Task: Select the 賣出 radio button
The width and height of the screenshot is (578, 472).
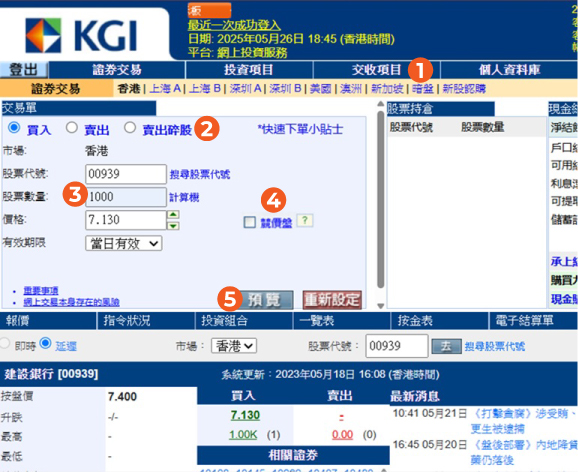Action: pyautogui.click(x=72, y=128)
